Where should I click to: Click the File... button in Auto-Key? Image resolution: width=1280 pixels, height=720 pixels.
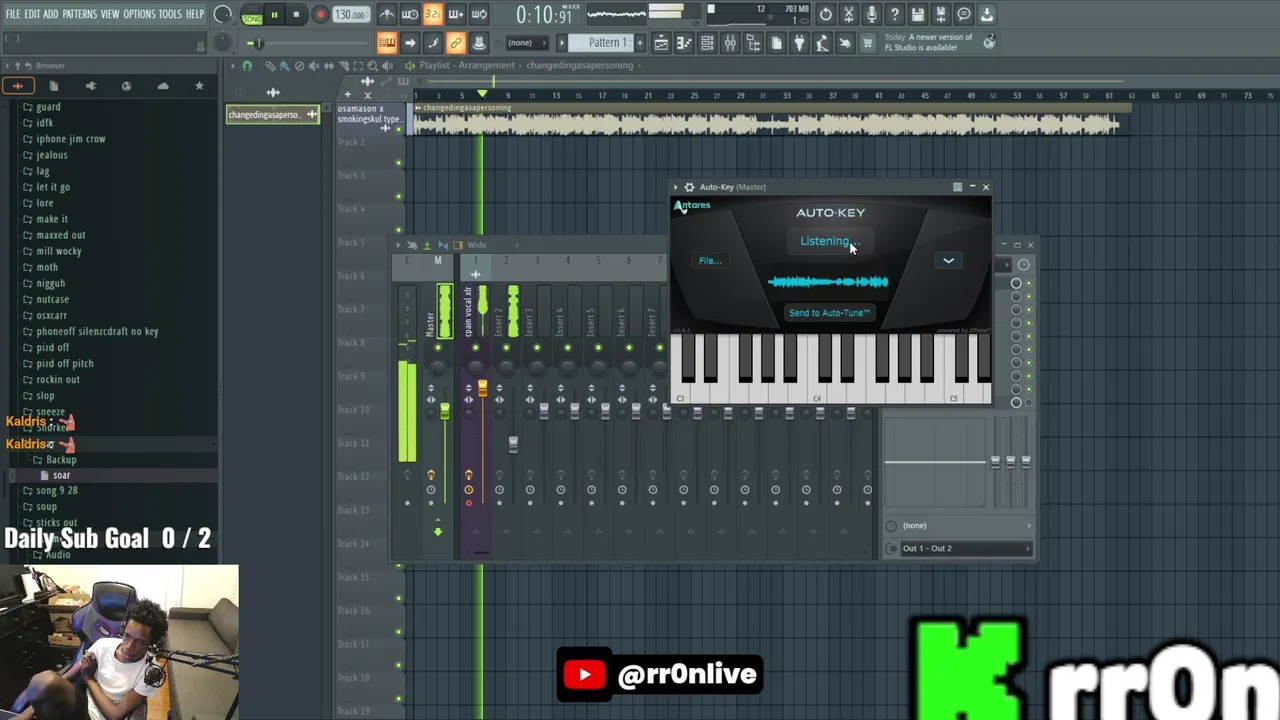point(710,261)
